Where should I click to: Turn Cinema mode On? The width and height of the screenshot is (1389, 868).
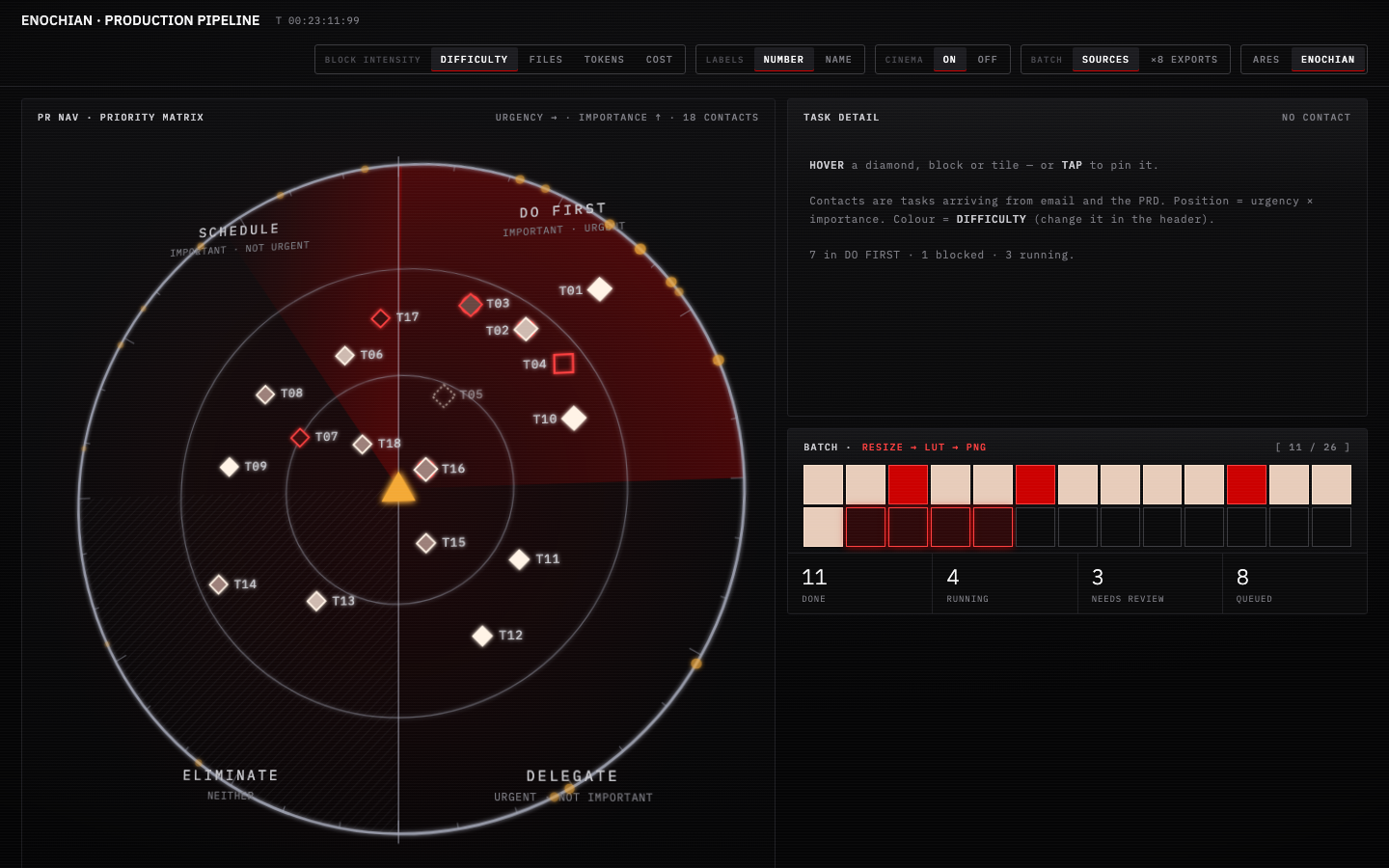(950, 60)
